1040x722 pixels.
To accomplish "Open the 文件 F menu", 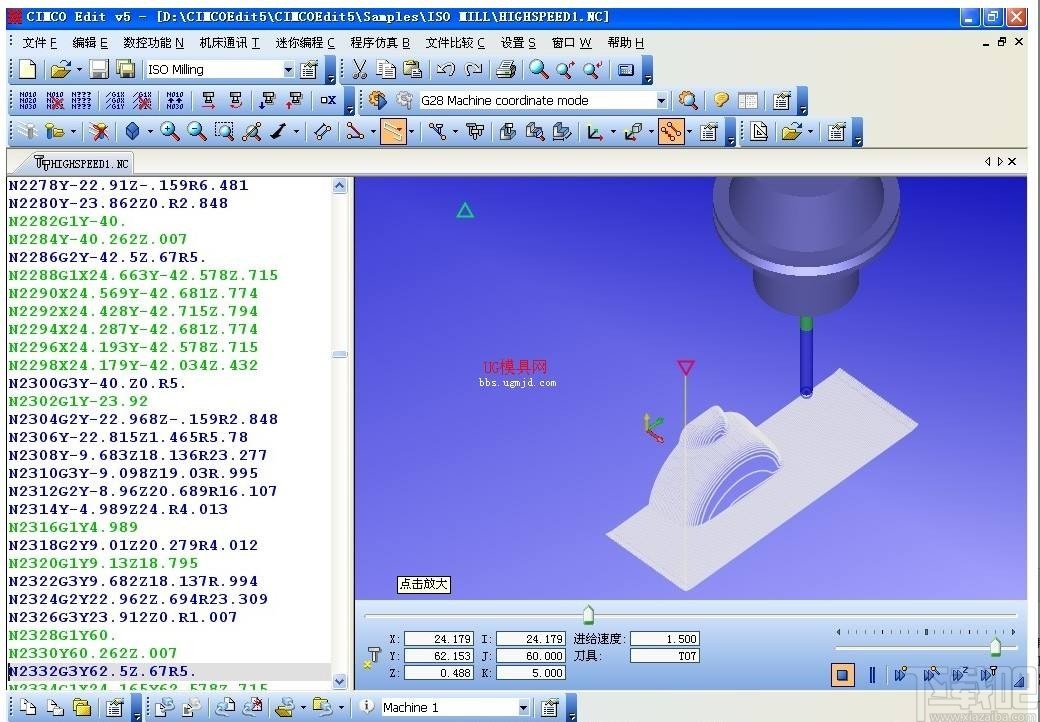I will pyautogui.click(x=40, y=43).
